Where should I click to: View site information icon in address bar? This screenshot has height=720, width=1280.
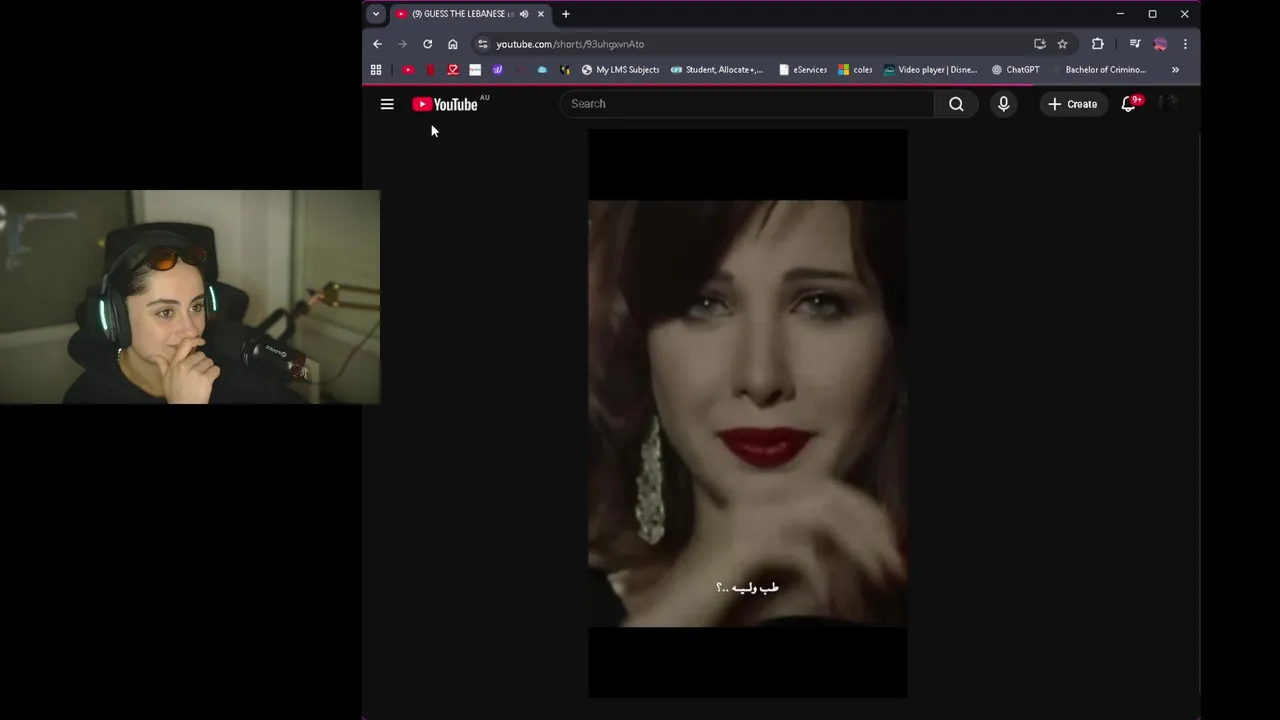tap(482, 44)
